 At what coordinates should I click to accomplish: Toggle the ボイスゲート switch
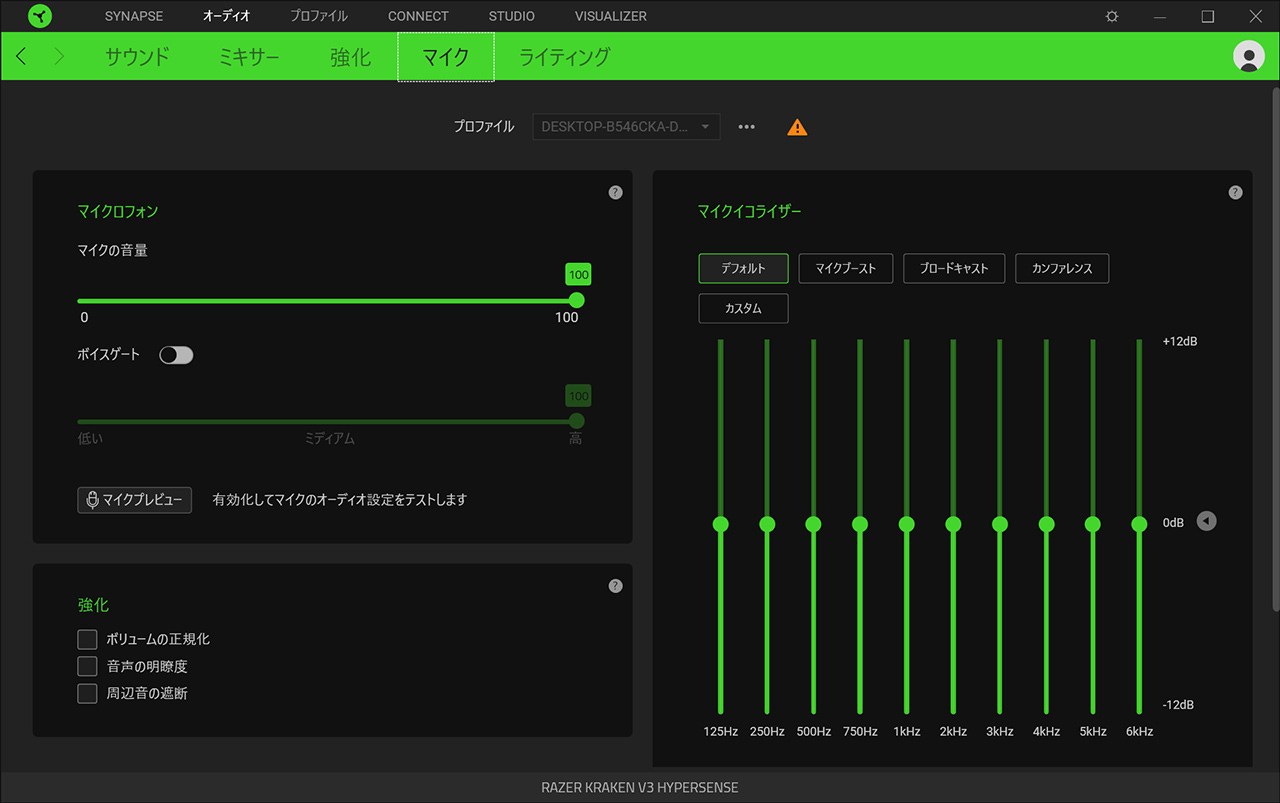(x=176, y=355)
